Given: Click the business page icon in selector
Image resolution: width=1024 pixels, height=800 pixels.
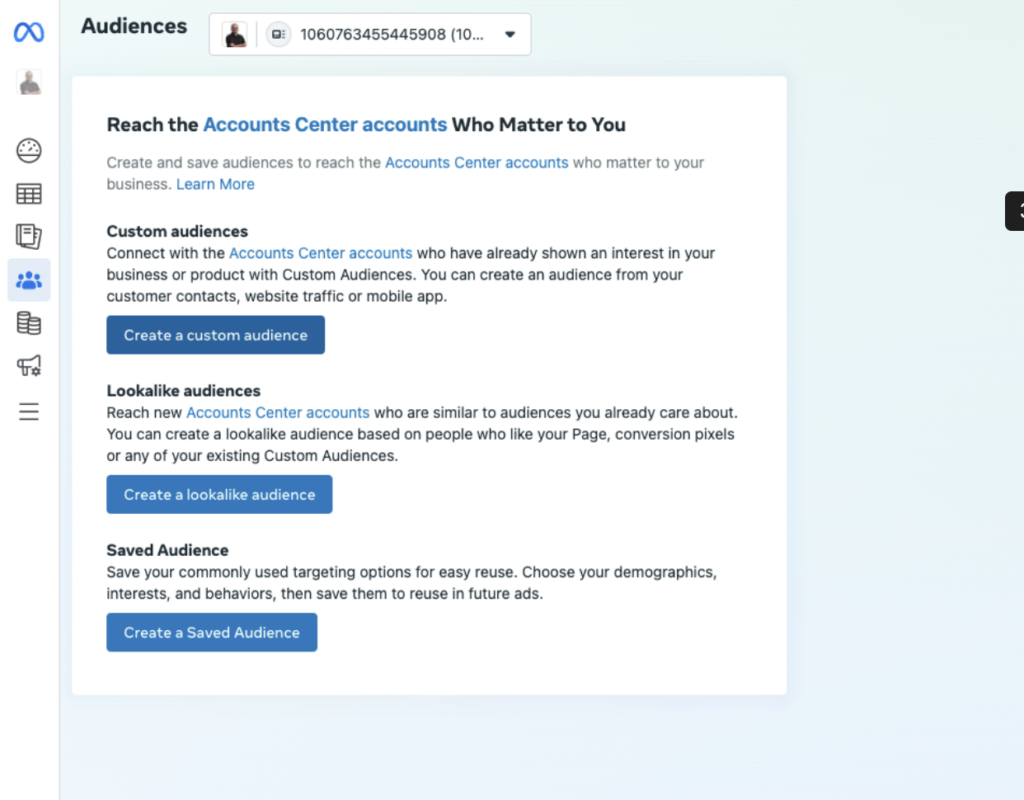Looking at the screenshot, I should pos(279,35).
